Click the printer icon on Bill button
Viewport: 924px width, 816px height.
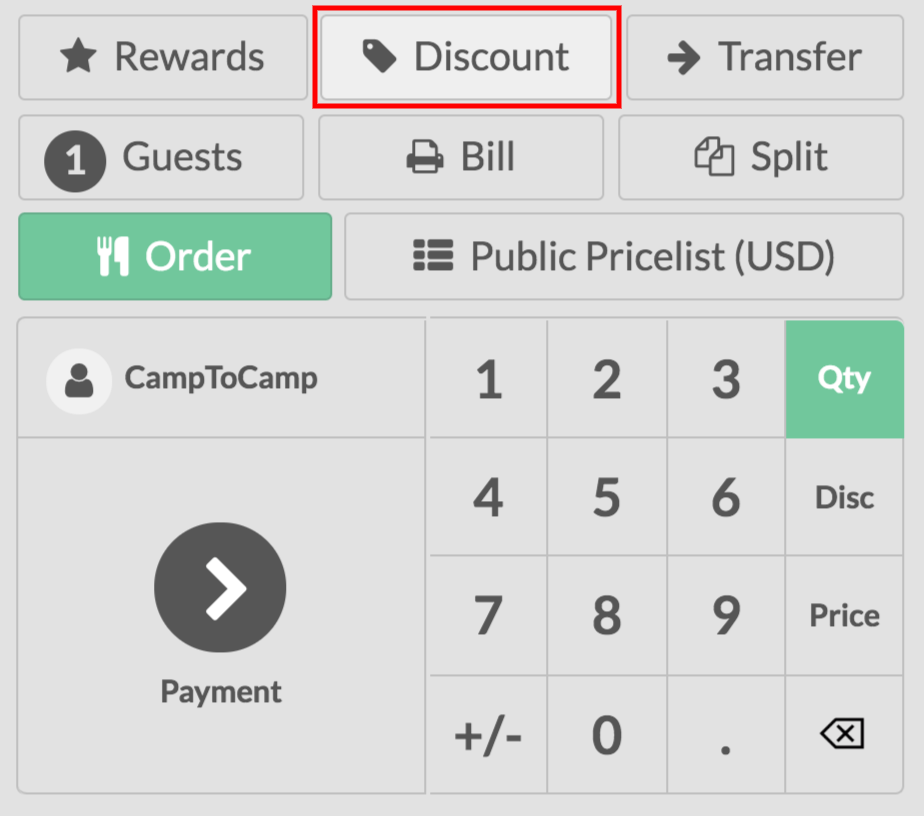(425, 157)
